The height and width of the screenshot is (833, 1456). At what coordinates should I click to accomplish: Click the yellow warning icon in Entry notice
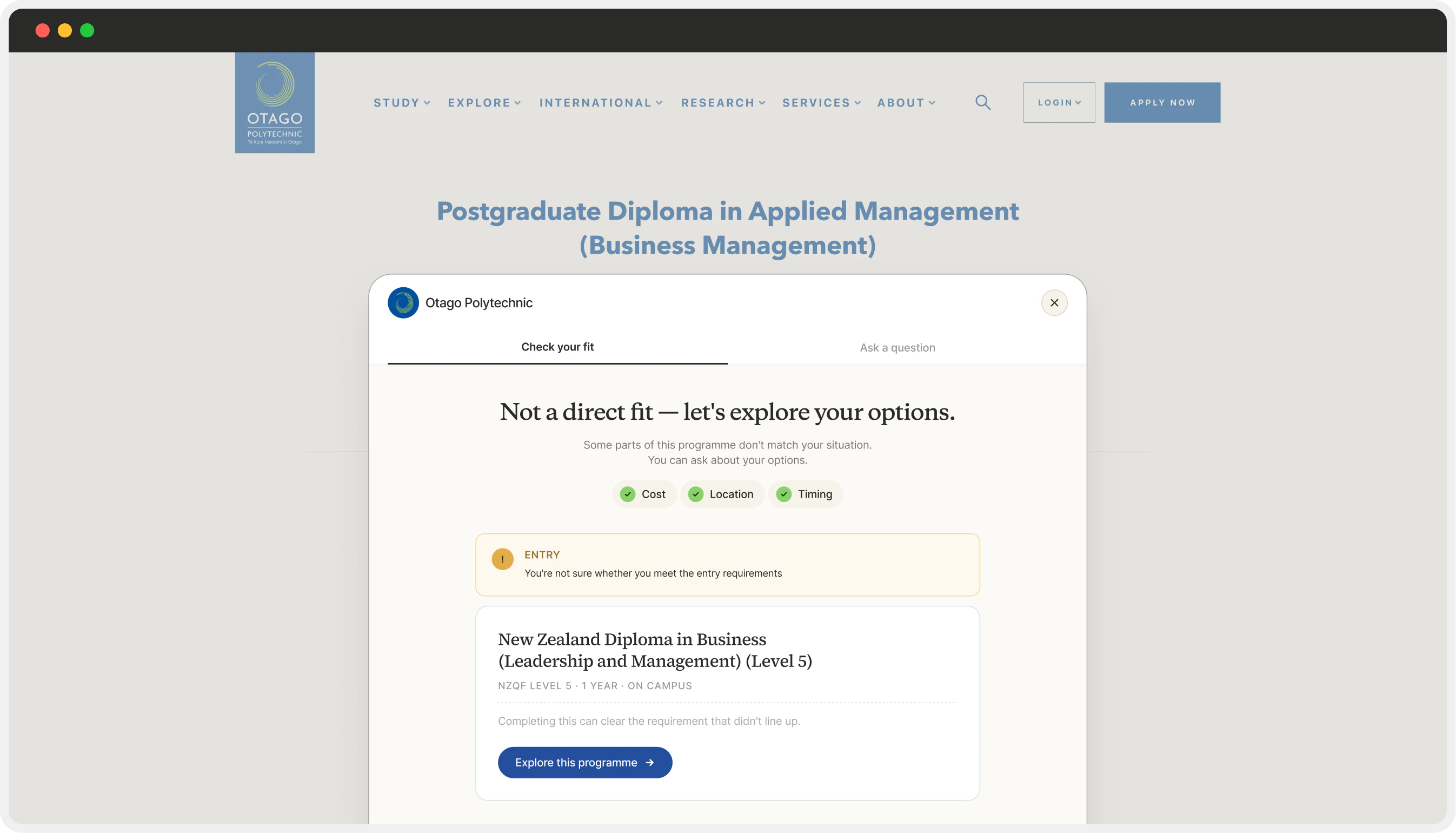coord(502,559)
